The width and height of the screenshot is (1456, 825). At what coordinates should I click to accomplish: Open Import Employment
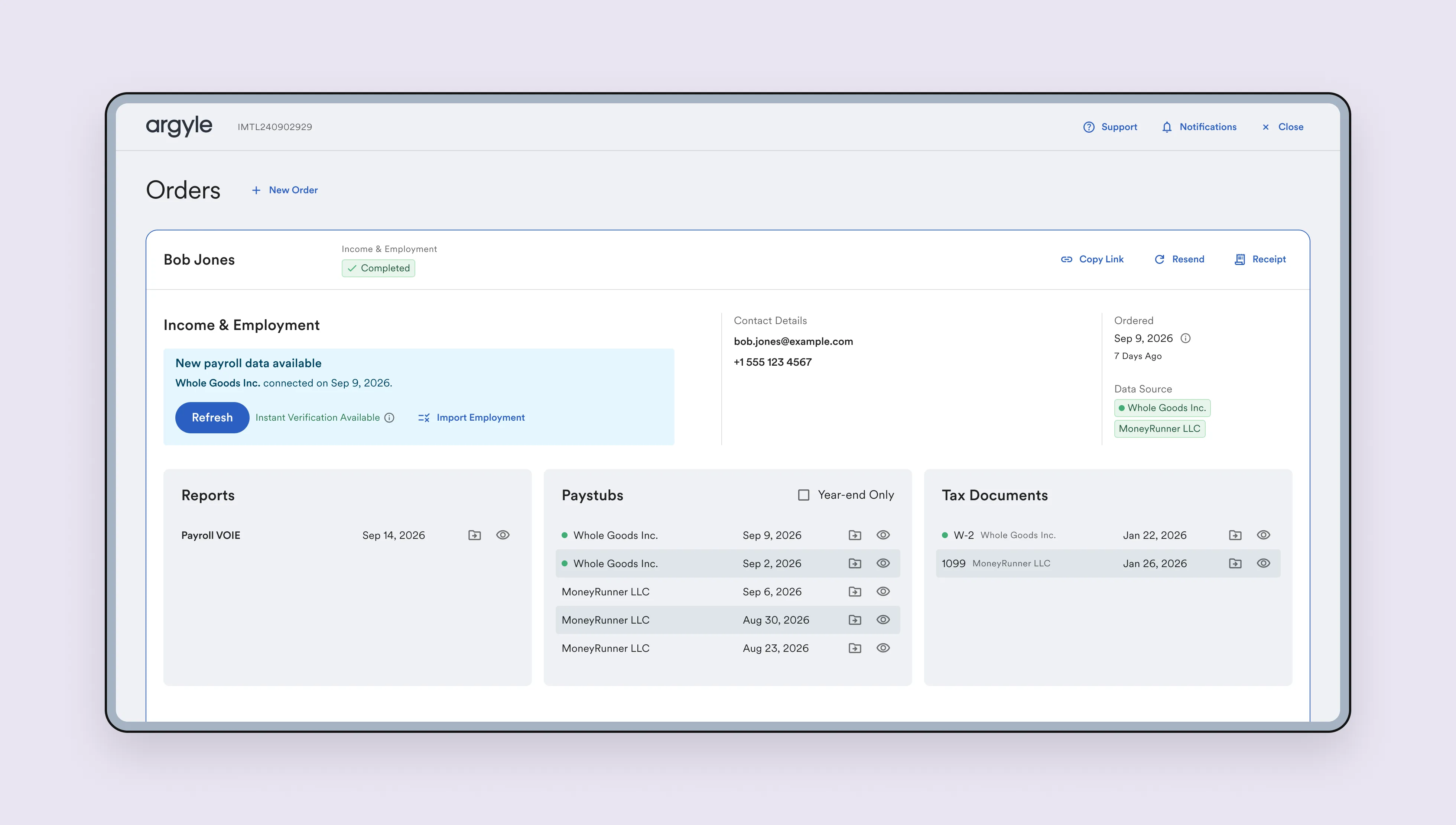(471, 418)
